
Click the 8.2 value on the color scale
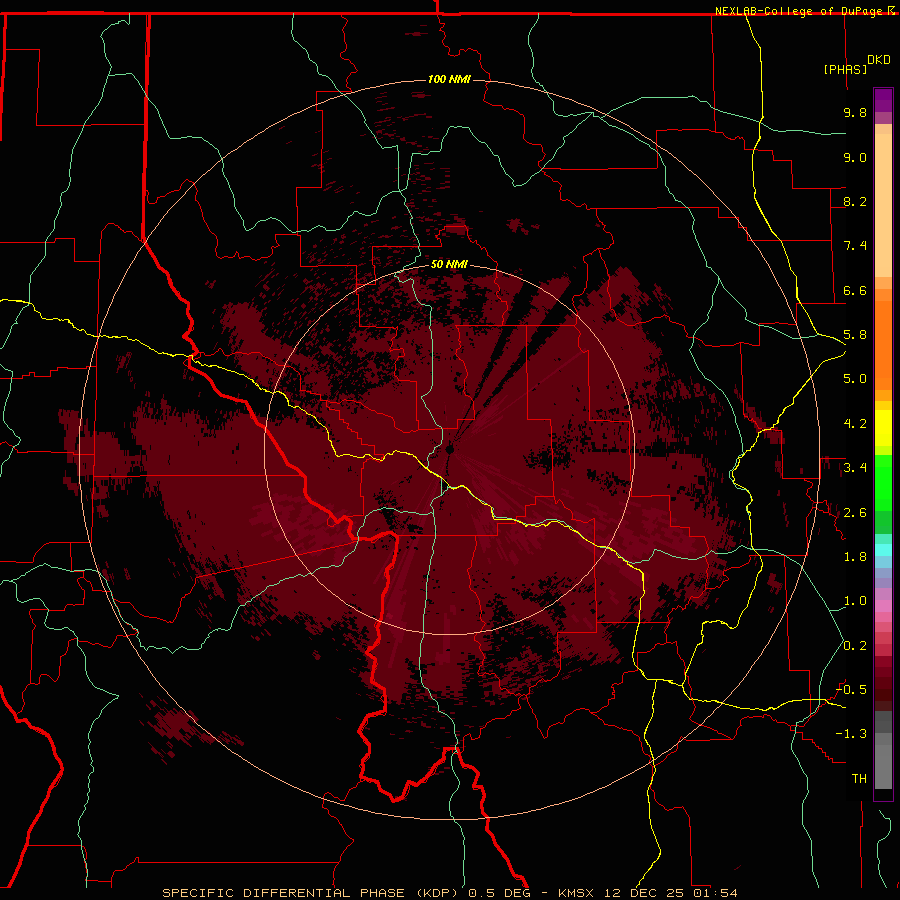coord(855,201)
